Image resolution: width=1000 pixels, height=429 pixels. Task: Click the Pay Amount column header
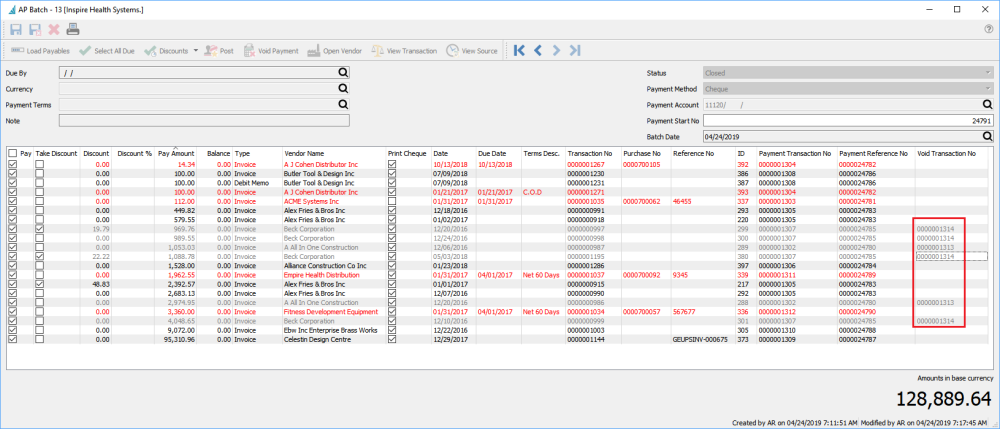click(178, 154)
